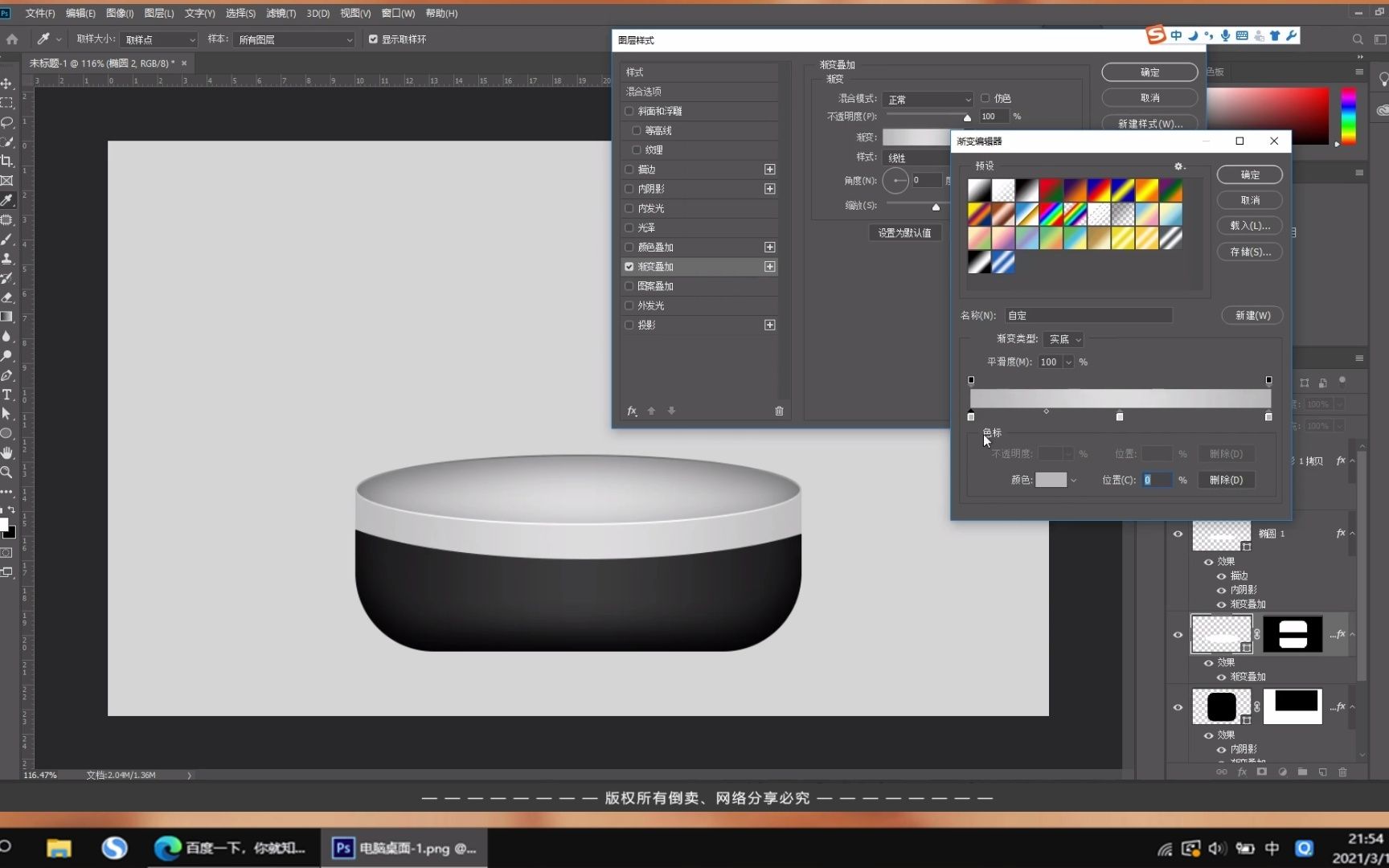Enable the 描边 style checkbox
Viewport: 1389px width, 868px height.
coord(629,170)
